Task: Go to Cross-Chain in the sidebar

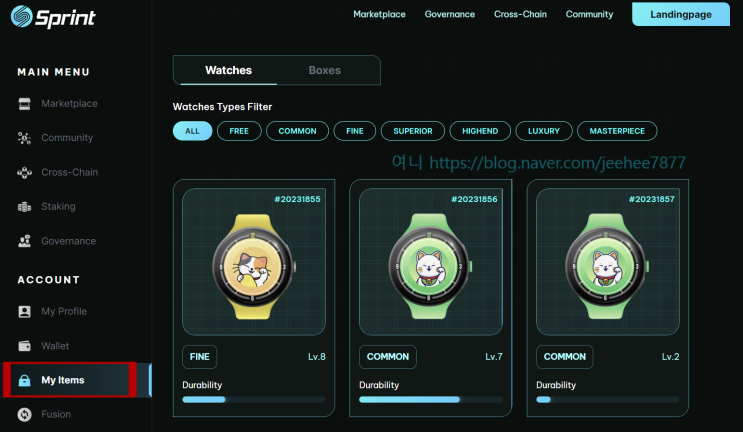Action: tap(70, 172)
